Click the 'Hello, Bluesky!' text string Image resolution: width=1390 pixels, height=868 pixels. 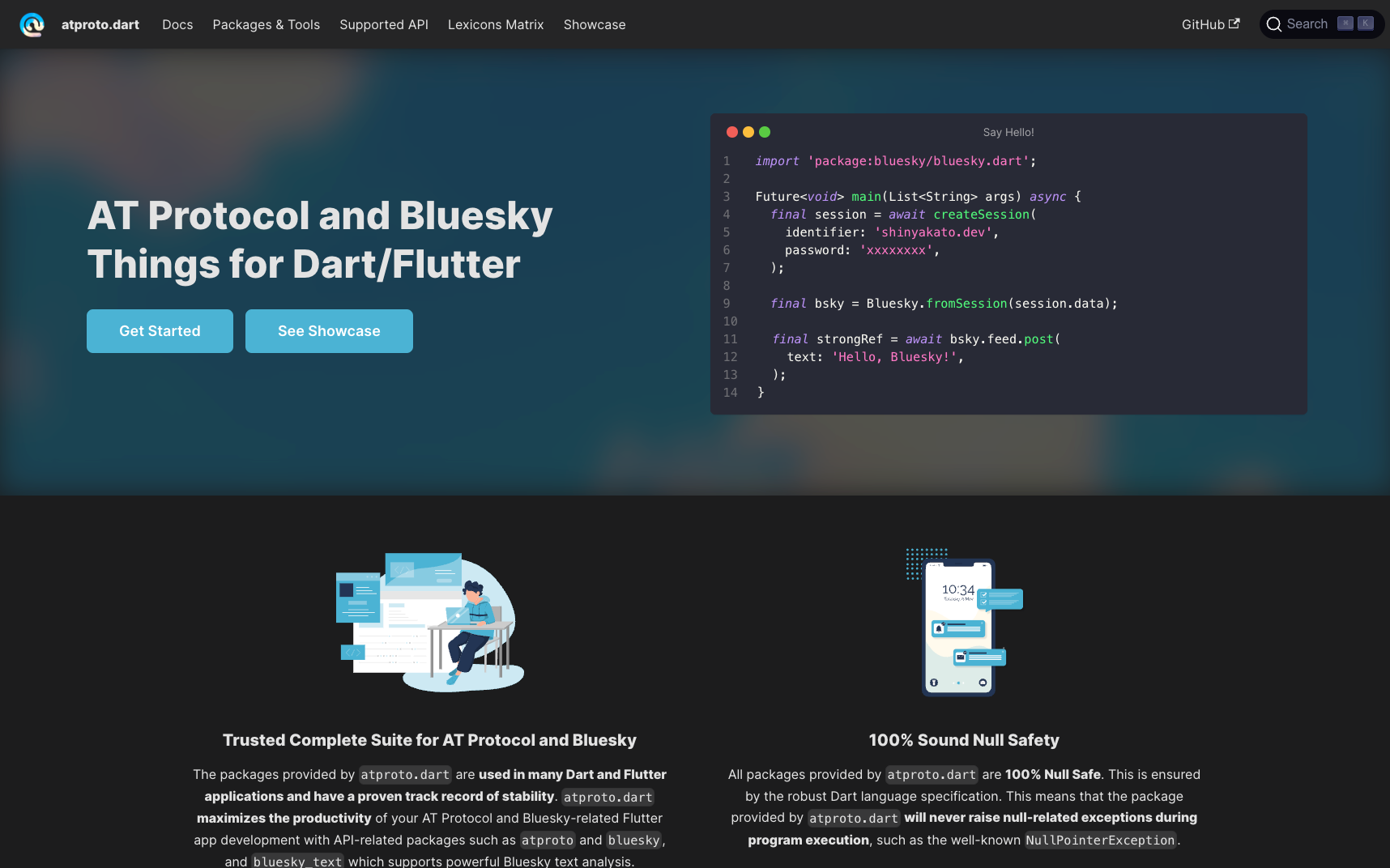point(894,357)
